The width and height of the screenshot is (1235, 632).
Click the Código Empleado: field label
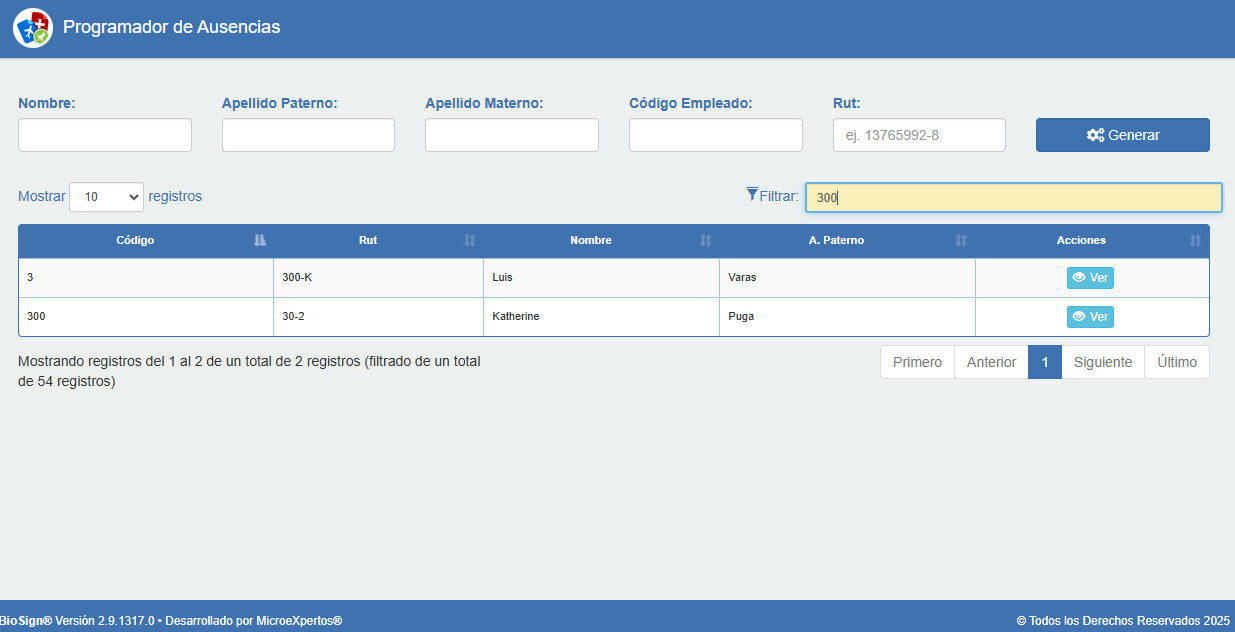point(690,103)
